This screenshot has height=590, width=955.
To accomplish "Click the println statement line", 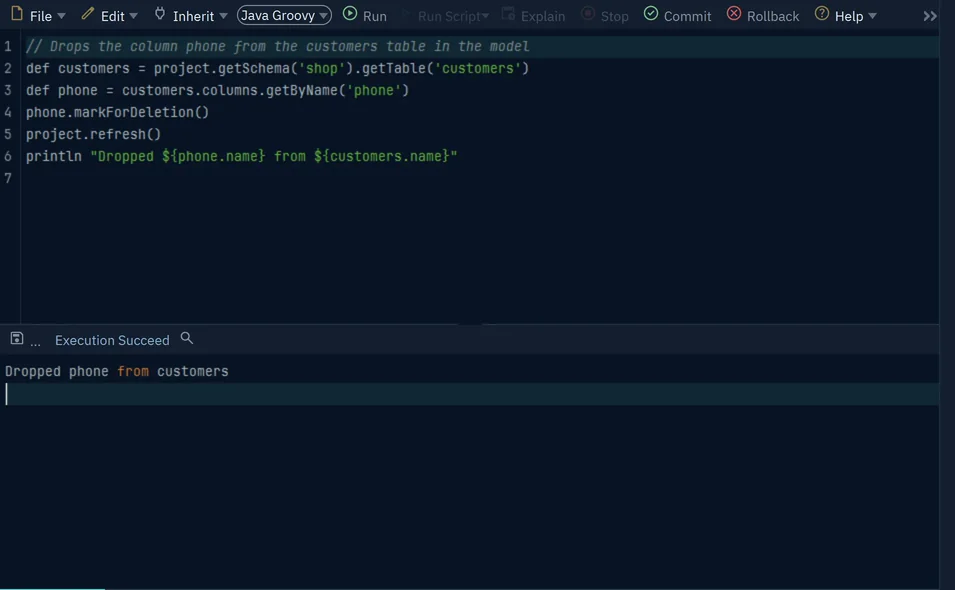I will click(241, 156).
